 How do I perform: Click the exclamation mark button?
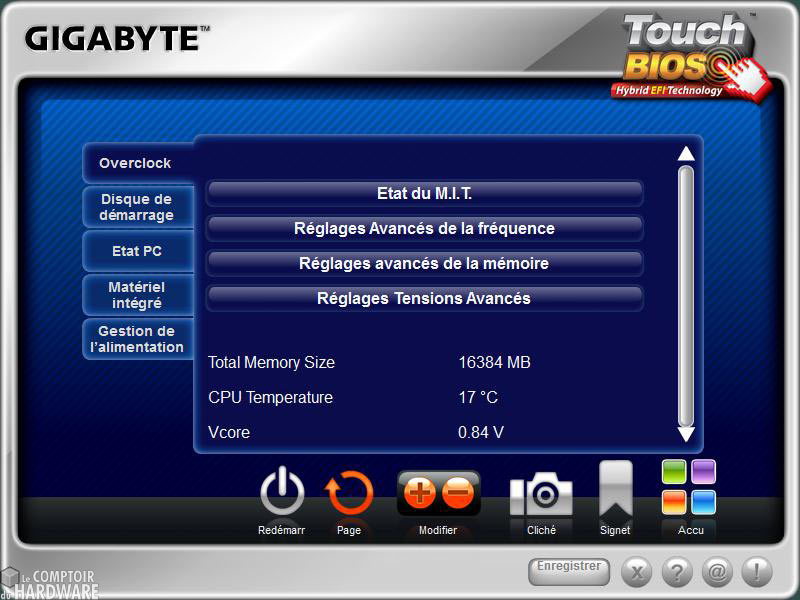756,572
